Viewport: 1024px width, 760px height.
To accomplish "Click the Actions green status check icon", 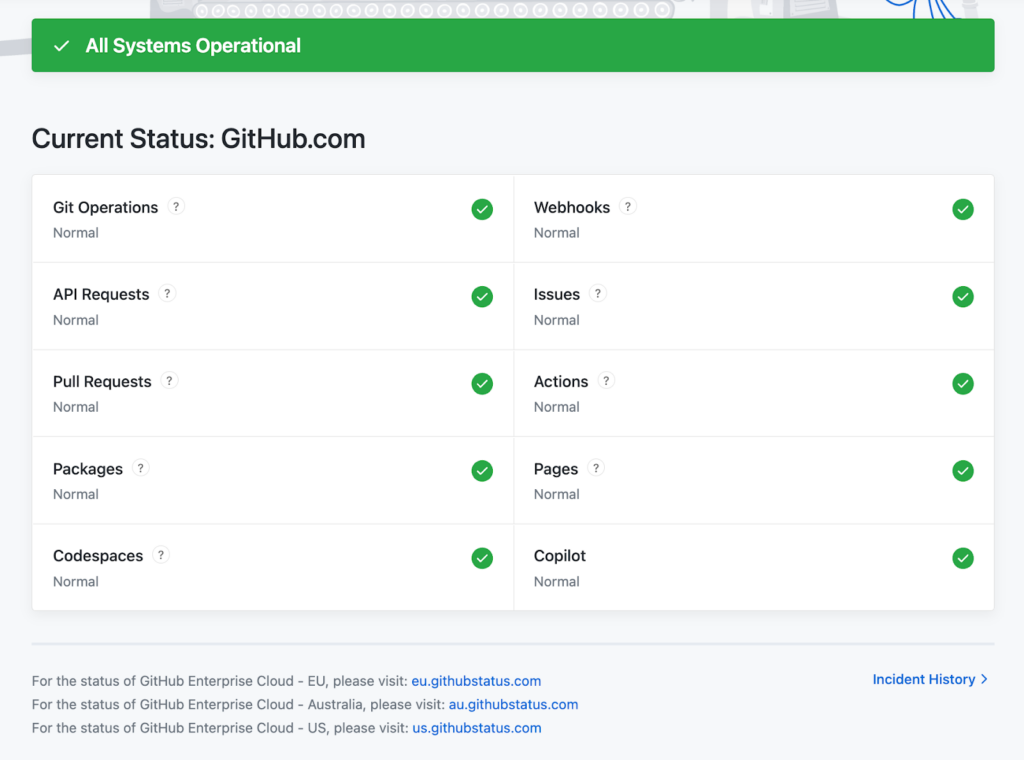I will tap(963, 383).
